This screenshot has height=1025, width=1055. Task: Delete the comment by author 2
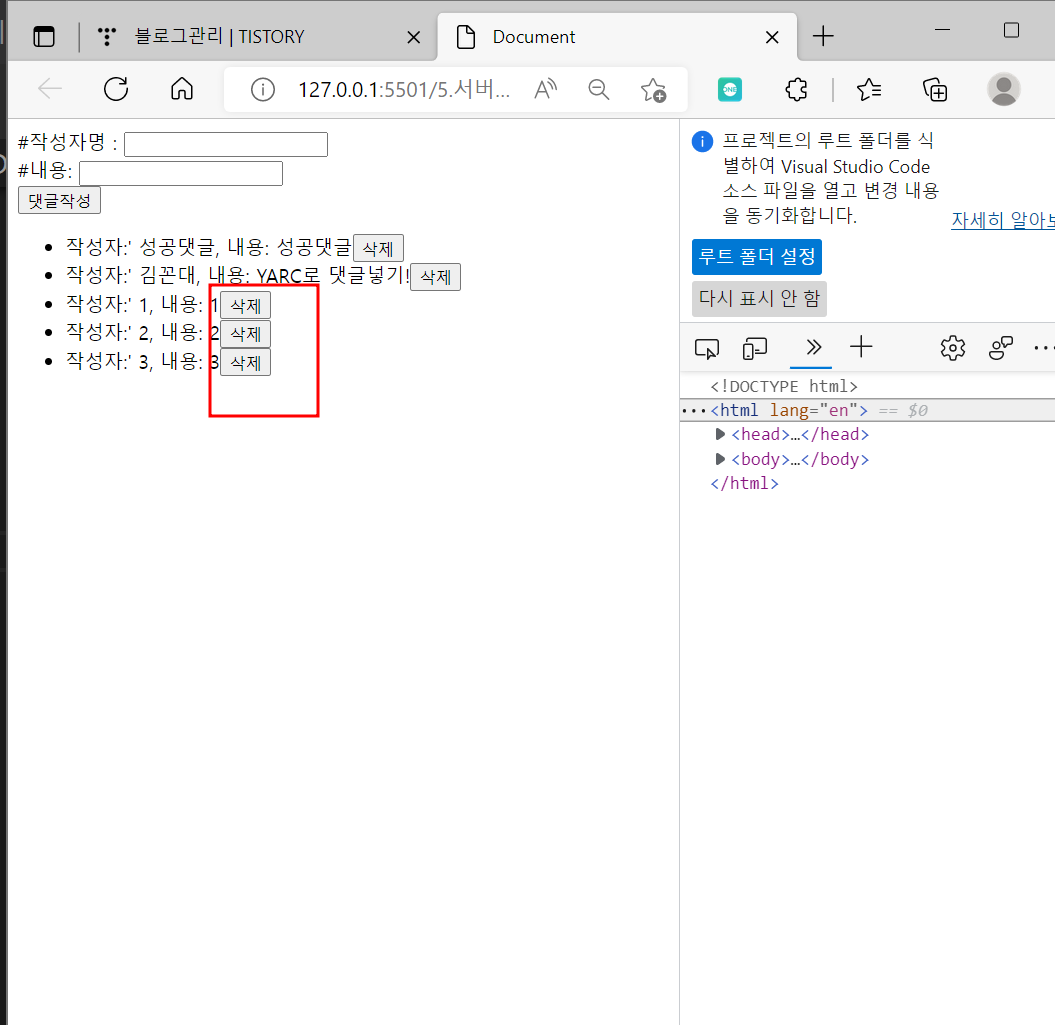pos(246,334)
